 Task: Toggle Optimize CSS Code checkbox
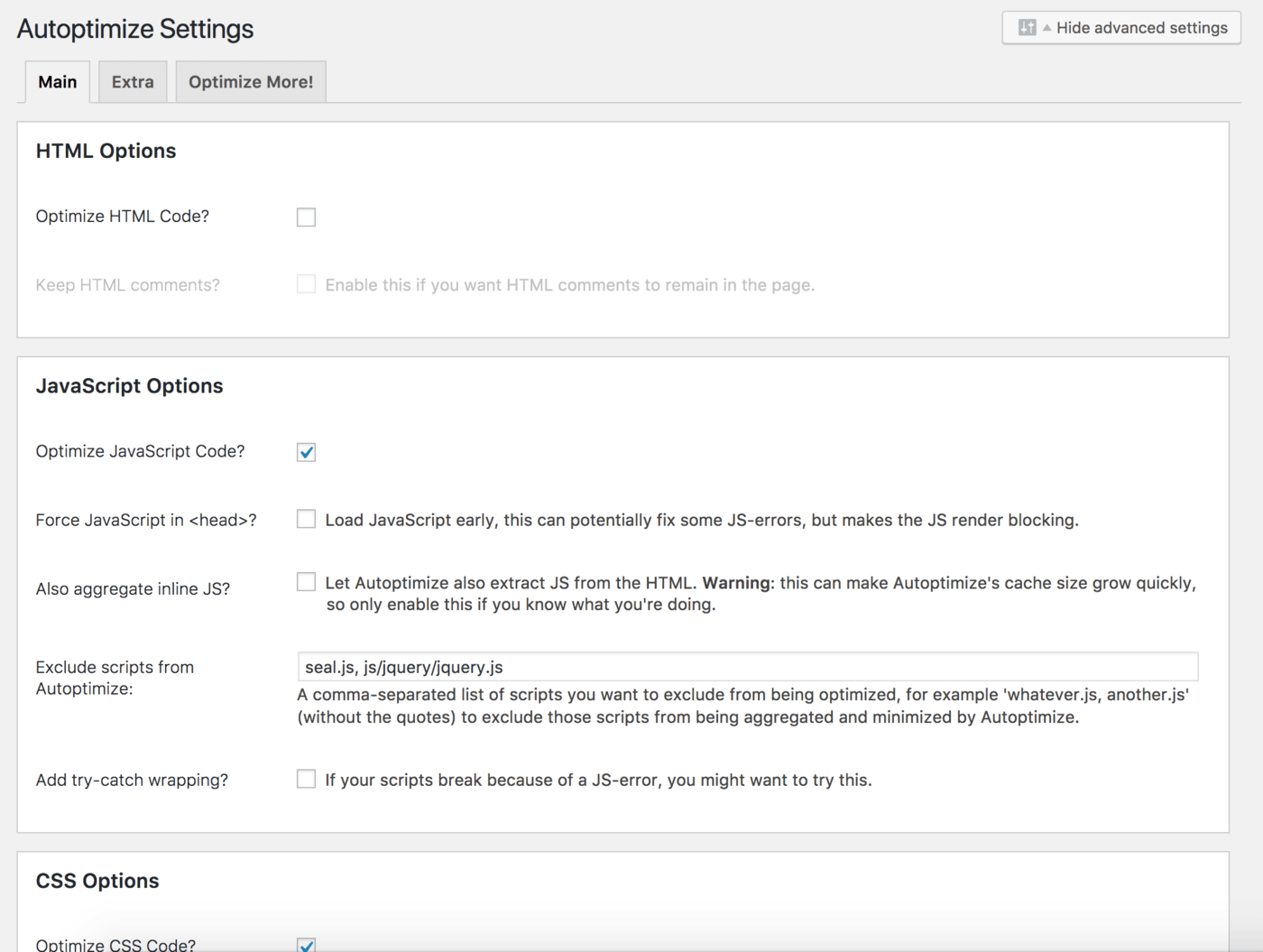point(307,945)
